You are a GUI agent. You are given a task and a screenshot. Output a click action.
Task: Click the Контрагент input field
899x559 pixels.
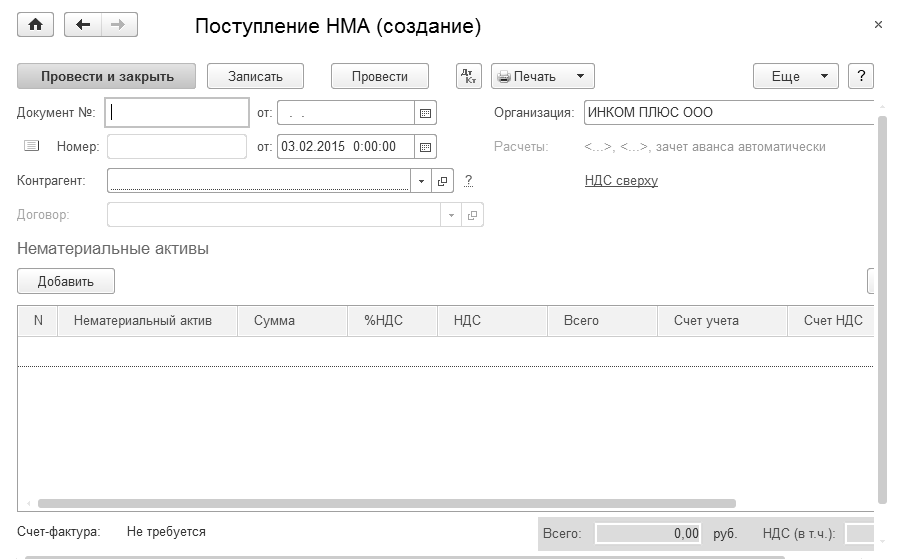[259, 181]
